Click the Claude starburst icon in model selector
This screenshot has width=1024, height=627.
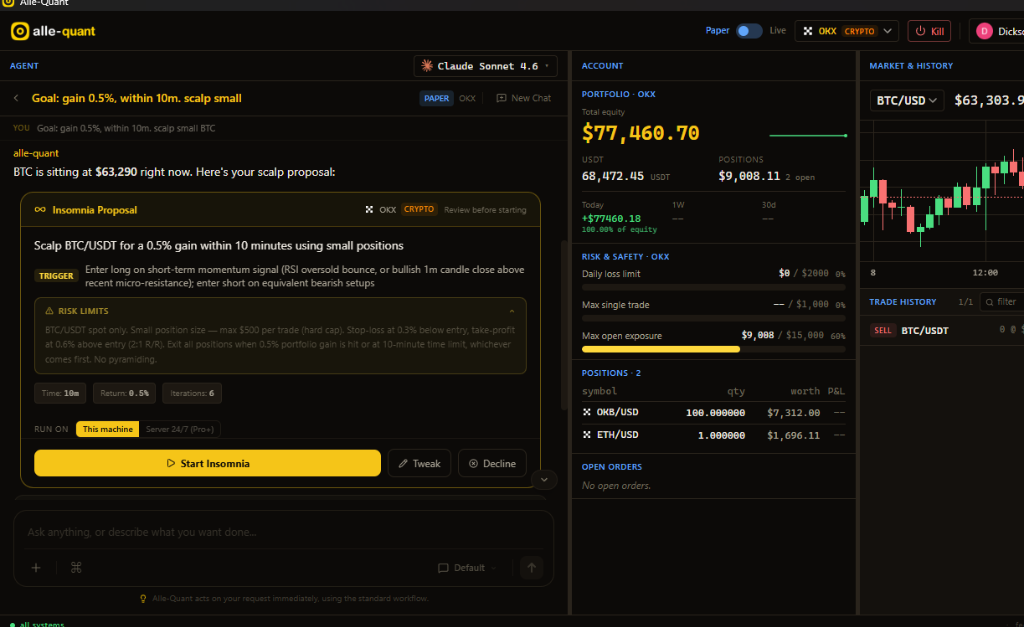click(x=427, y=65)
